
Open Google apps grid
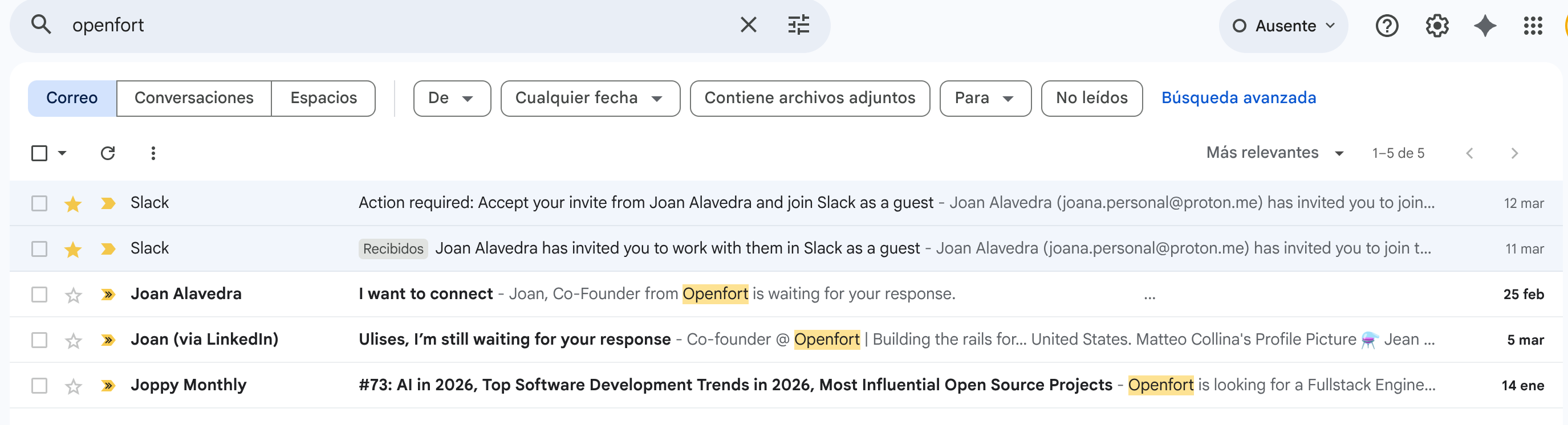coord(1533,26)
